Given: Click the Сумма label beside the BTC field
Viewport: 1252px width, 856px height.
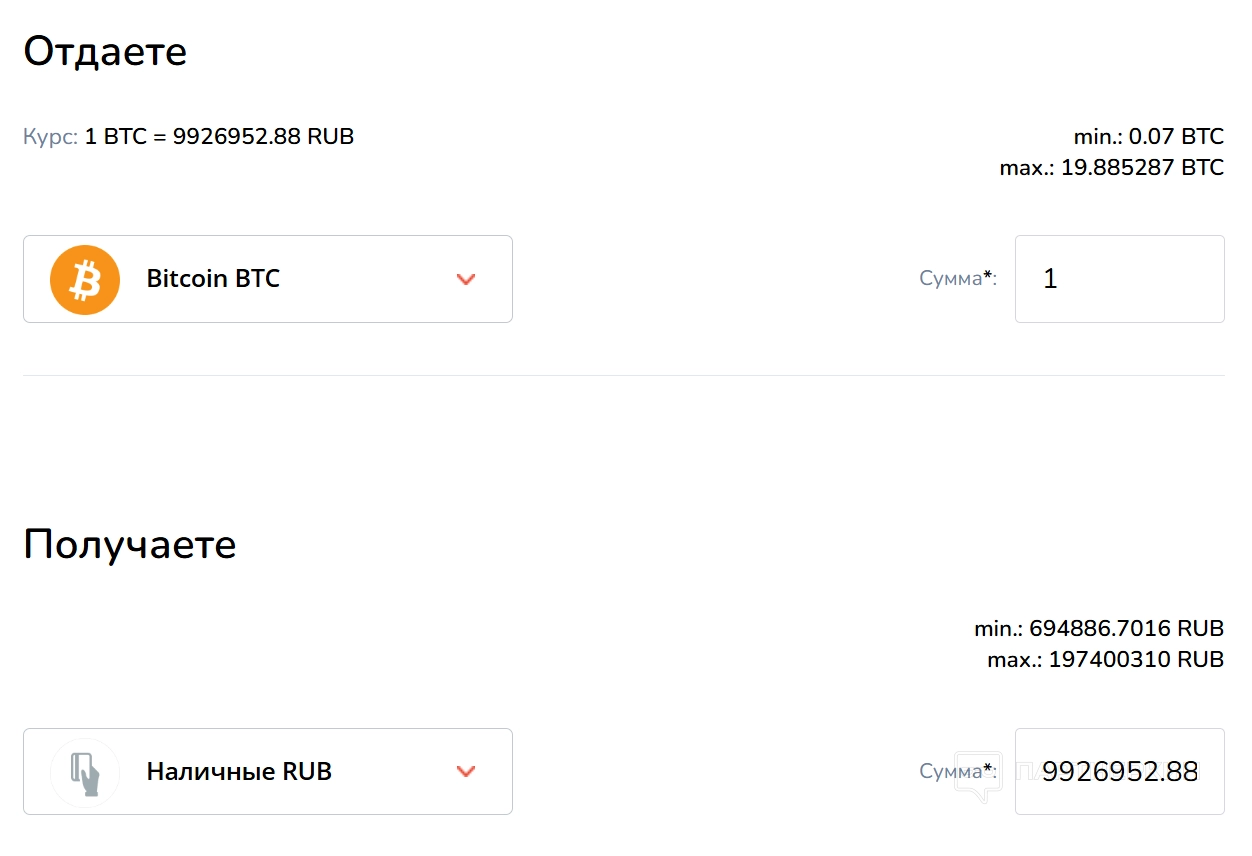Looking at the screenshot, I should pos(957,279).
